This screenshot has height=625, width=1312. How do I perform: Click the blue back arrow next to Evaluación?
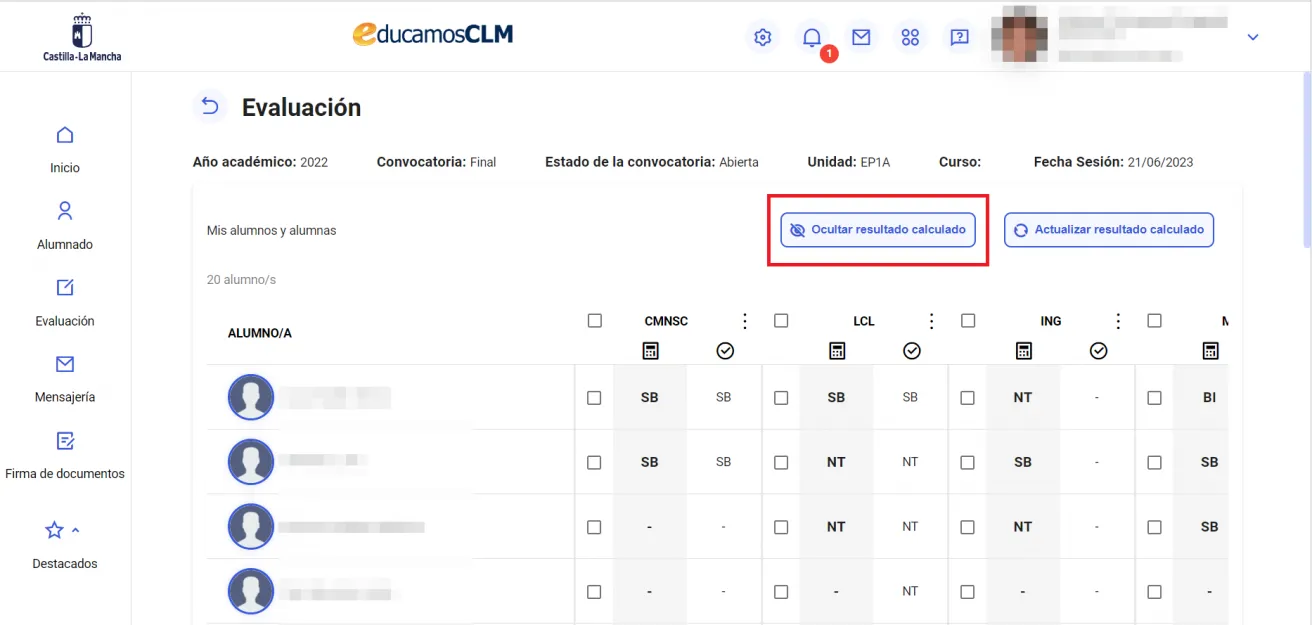[210, 105]
